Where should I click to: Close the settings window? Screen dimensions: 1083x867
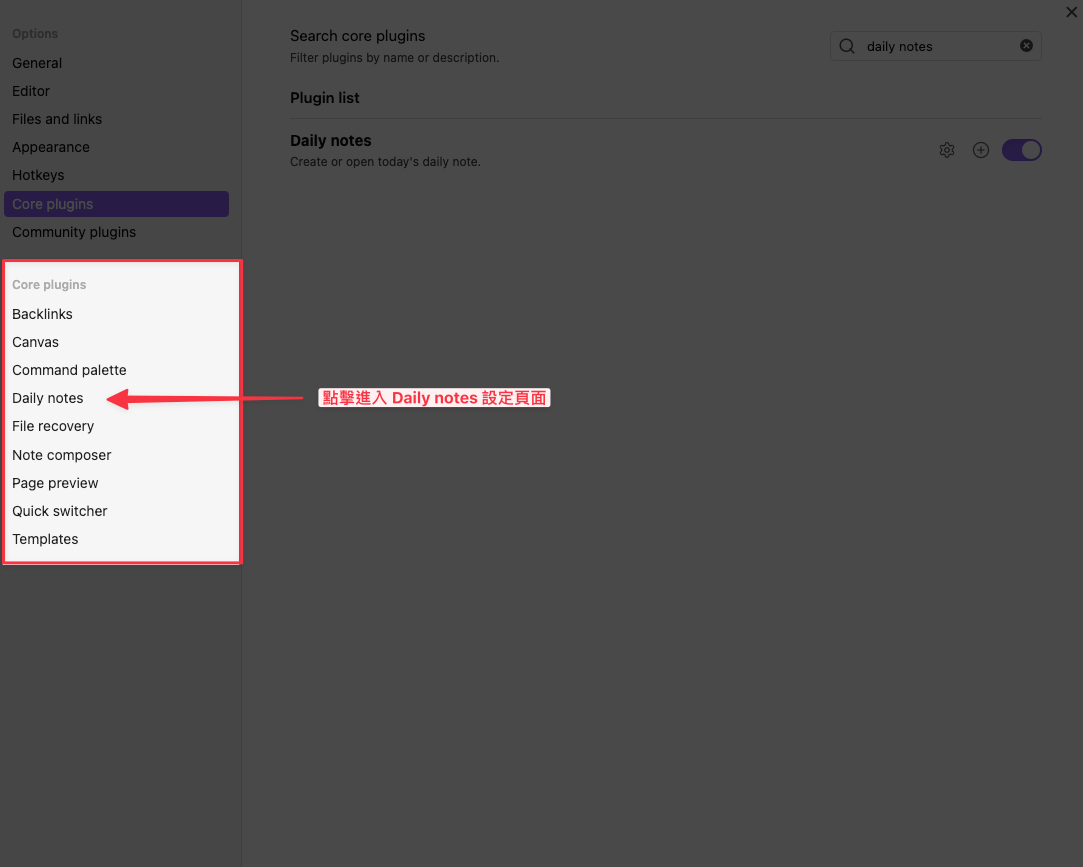point(1071,12)
